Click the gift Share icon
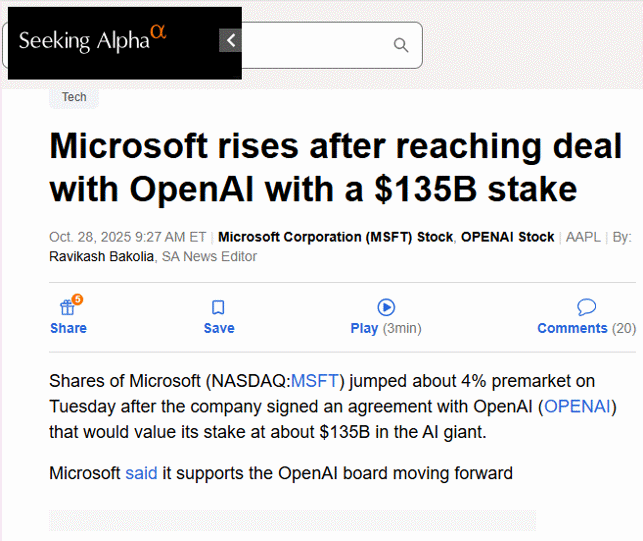 [x=68, y=307]
